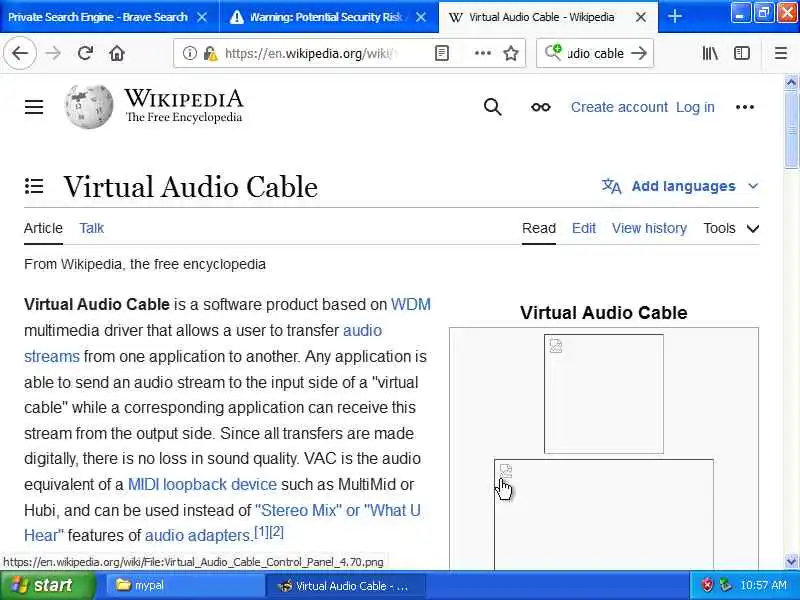Click the 10:57 AM clock

[x=763, y=585]
